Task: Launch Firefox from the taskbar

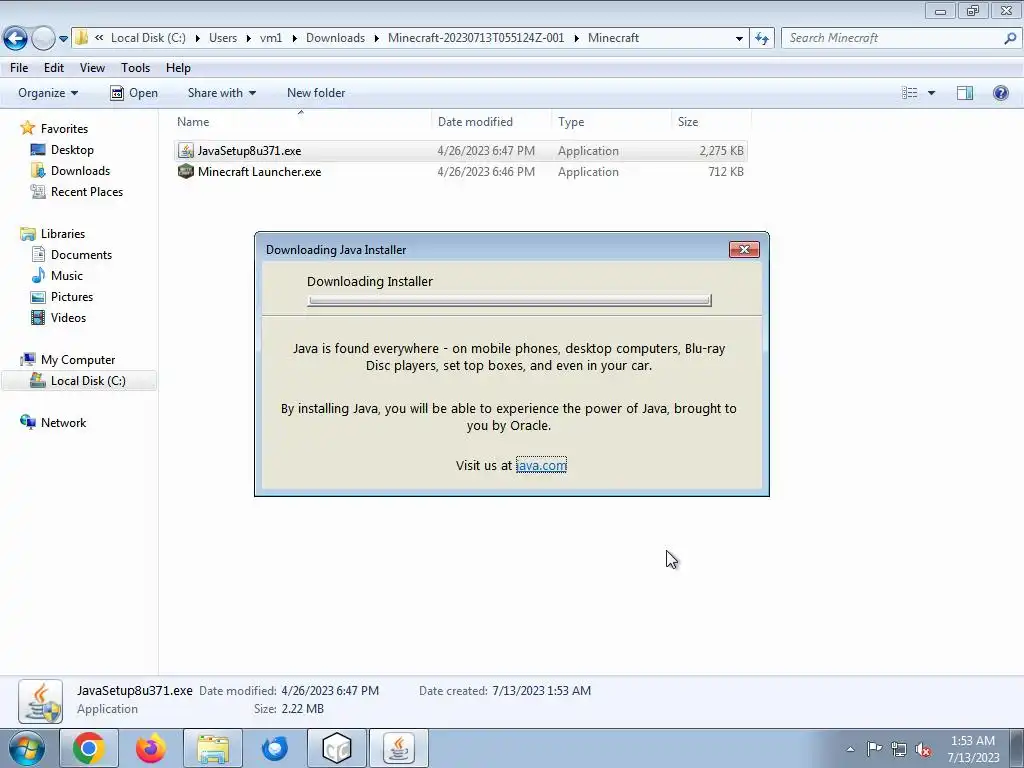Action: (x=151, y=748)
